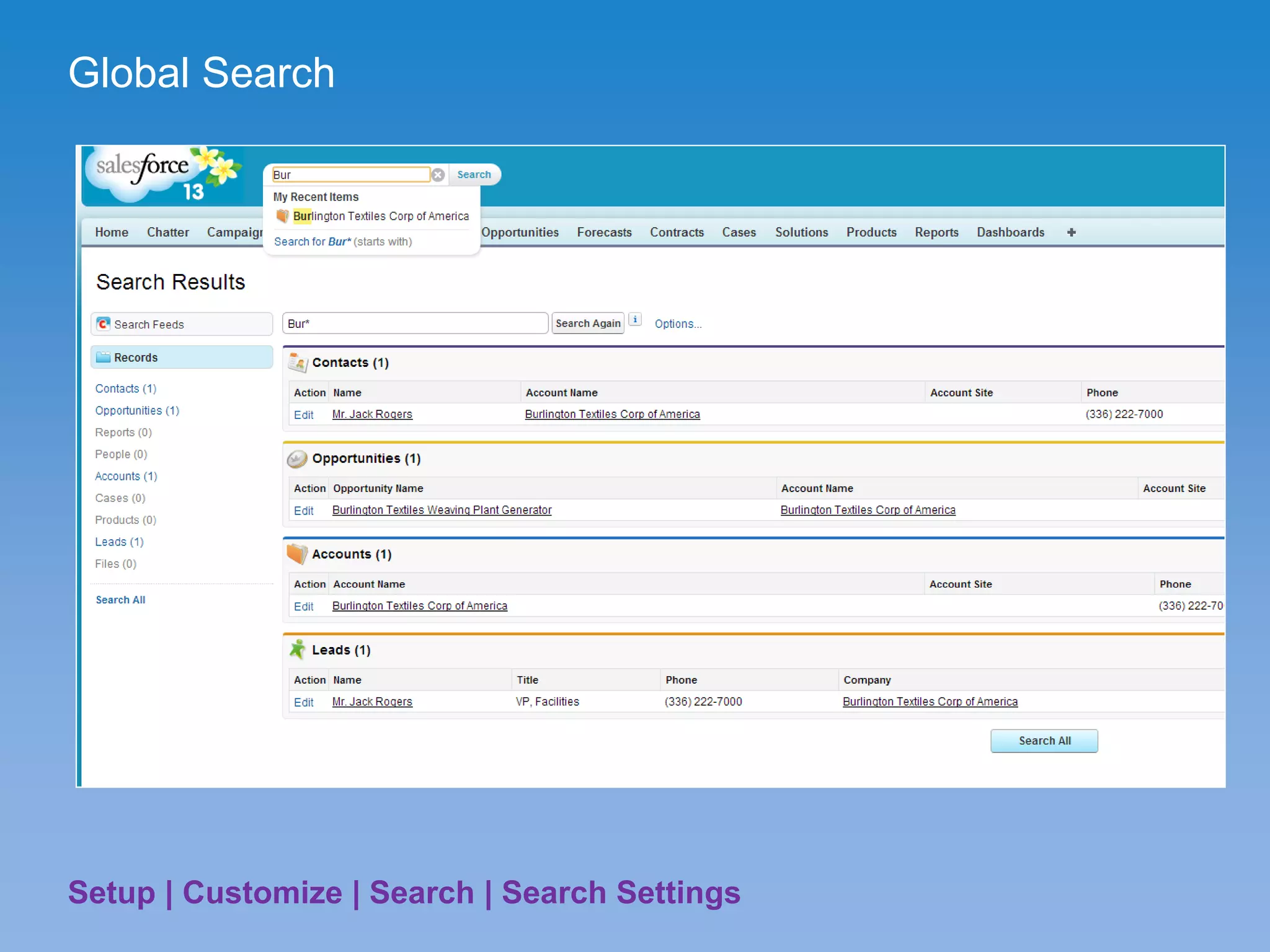Sort accounts by Account Site header
The height and width of the screenshot is (952, 1270).
961,584
